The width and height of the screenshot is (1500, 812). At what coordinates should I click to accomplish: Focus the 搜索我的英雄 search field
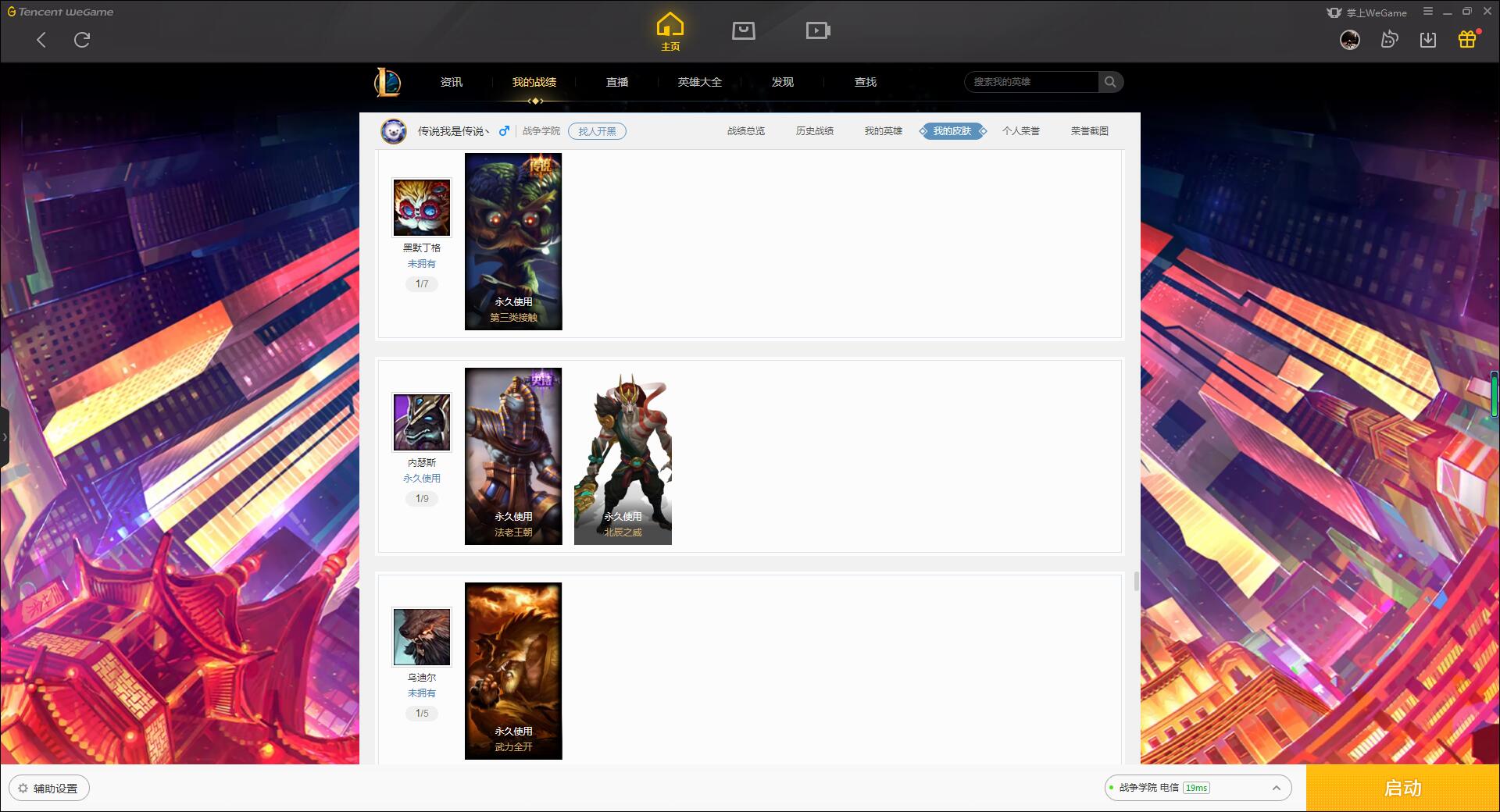tap(1031, 82)
